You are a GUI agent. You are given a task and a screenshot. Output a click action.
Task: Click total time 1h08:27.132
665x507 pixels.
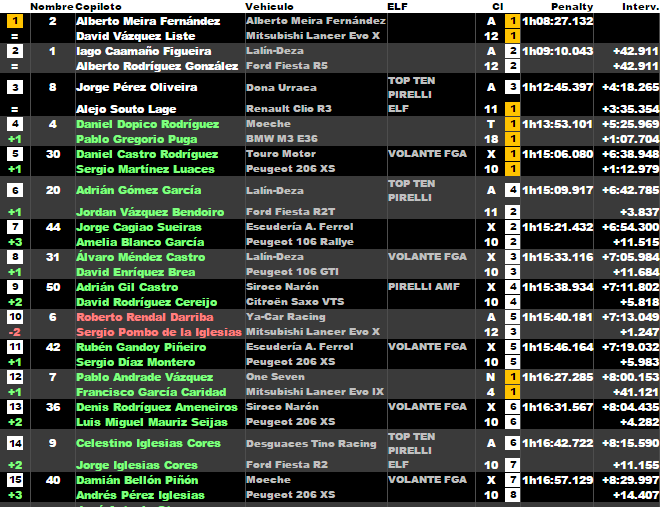[x=557, y=21]
